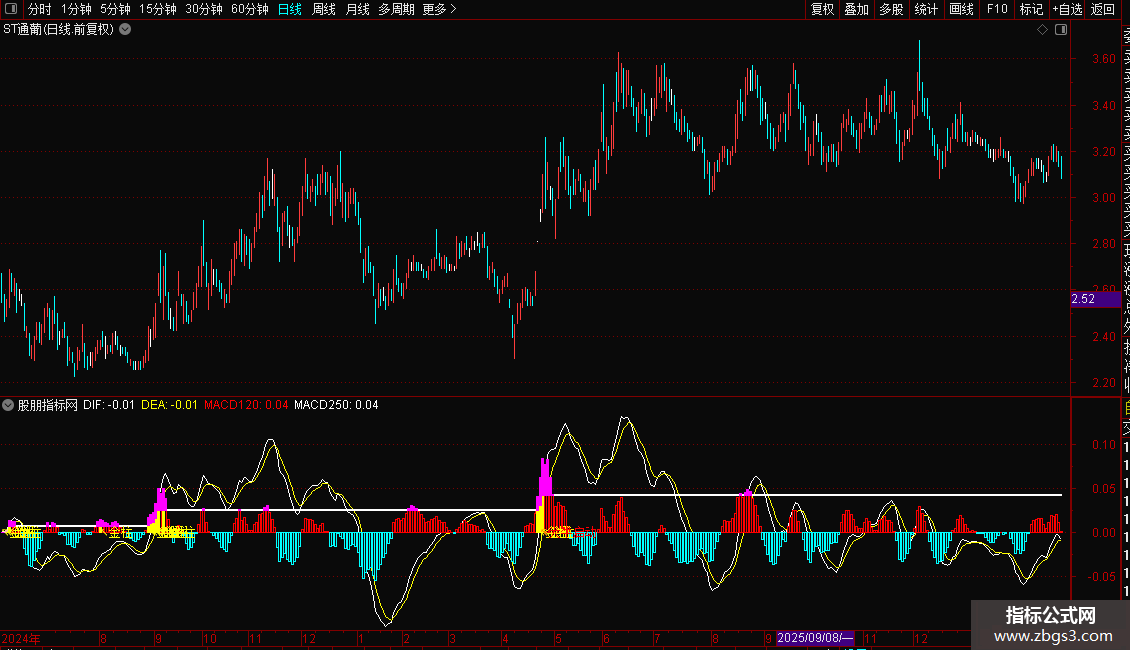The width and height of the screenshot is (1130, 650).
Task: Click the diamond icon above price chart
Action: tap(1042, 30)
